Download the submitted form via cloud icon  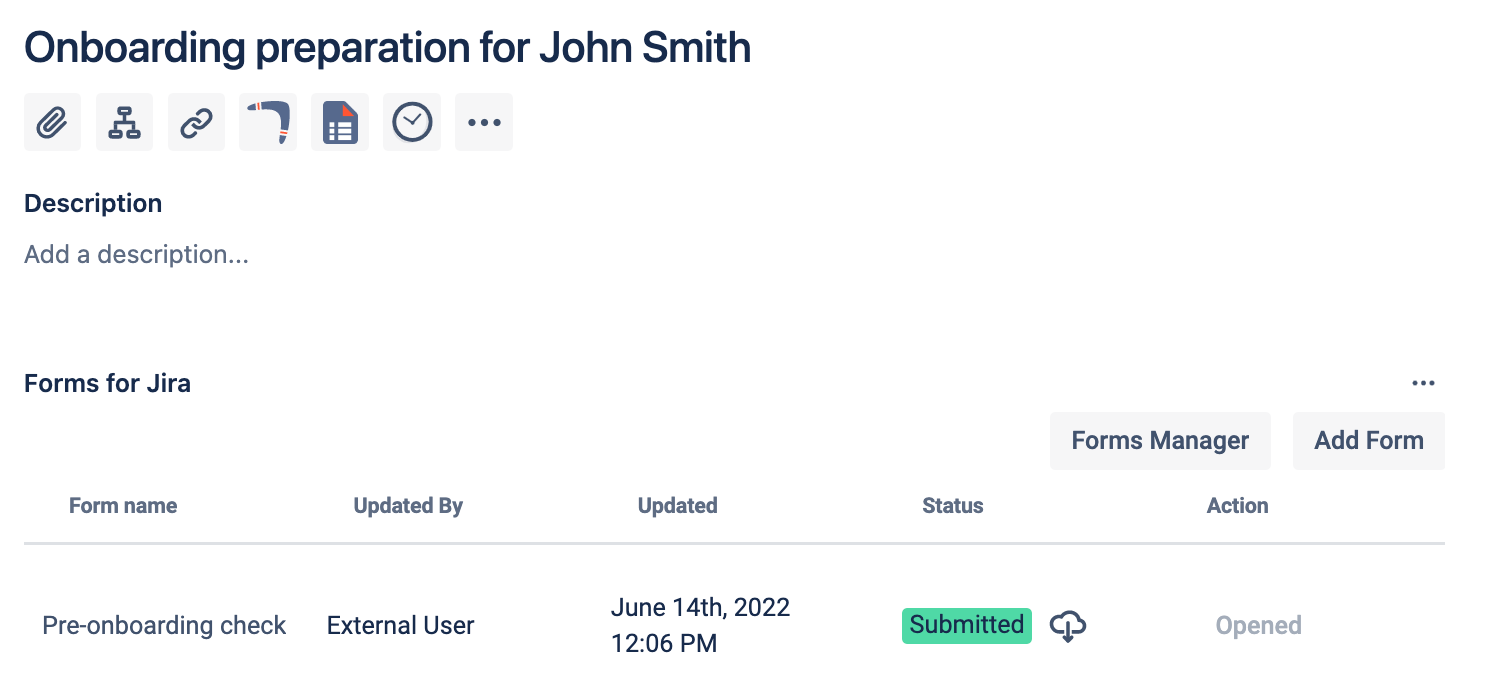[1067, 625]
